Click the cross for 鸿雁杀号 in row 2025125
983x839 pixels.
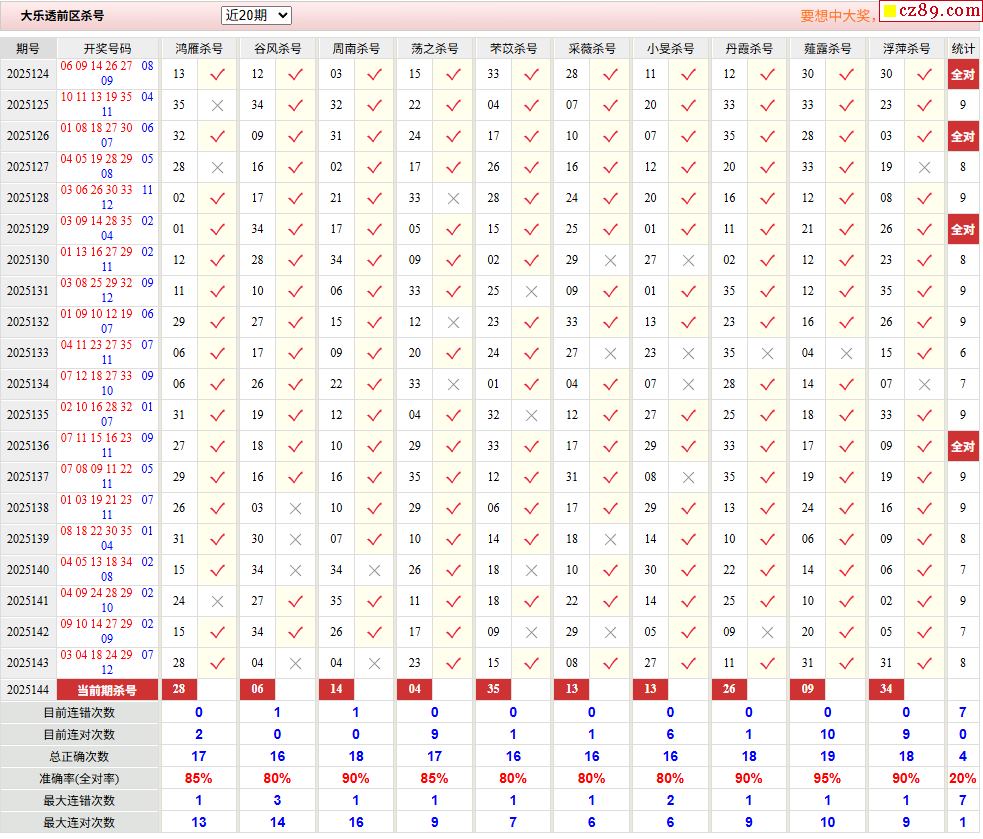tap(217, 105)
